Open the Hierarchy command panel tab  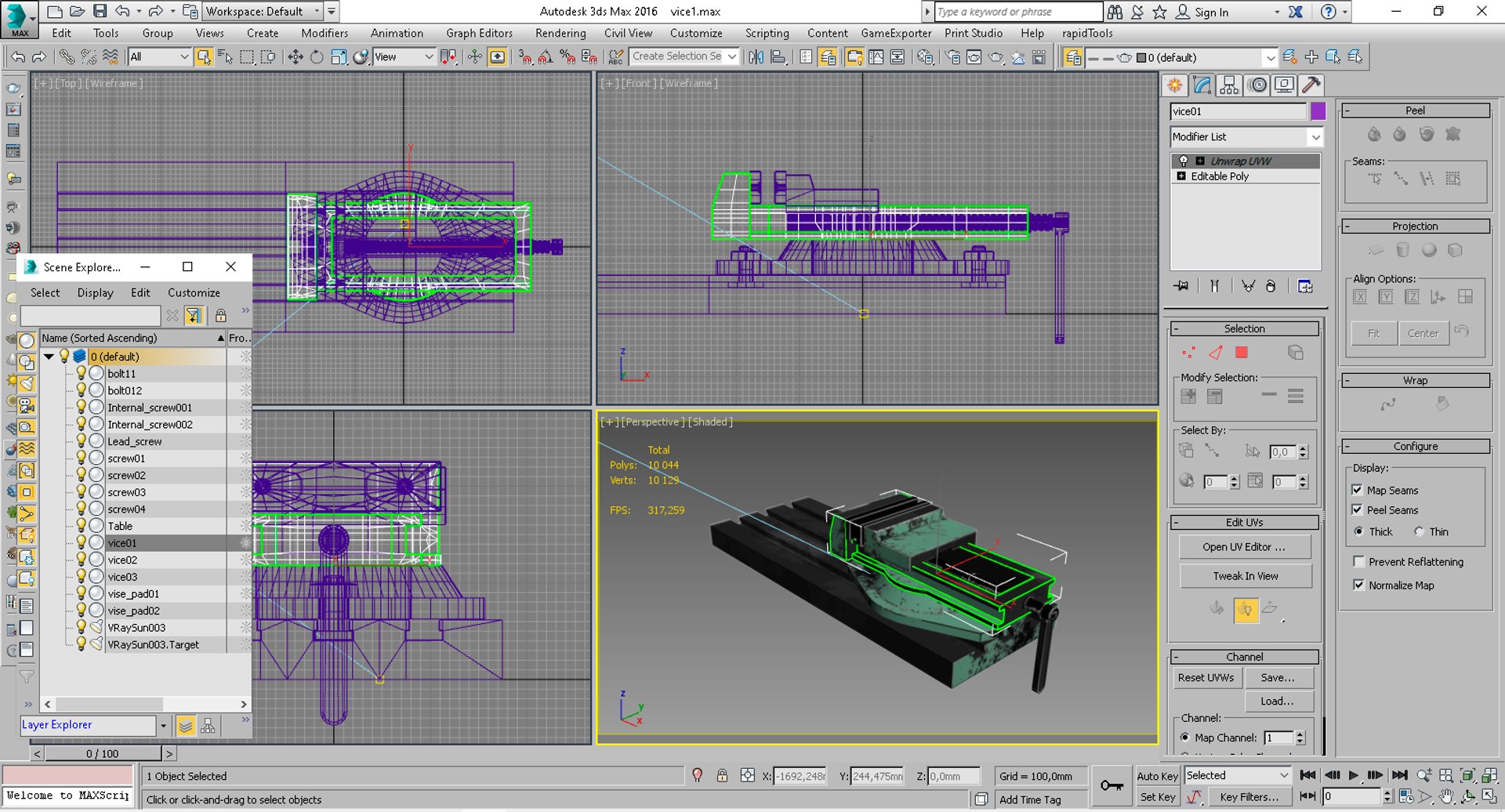point(1229,85)
